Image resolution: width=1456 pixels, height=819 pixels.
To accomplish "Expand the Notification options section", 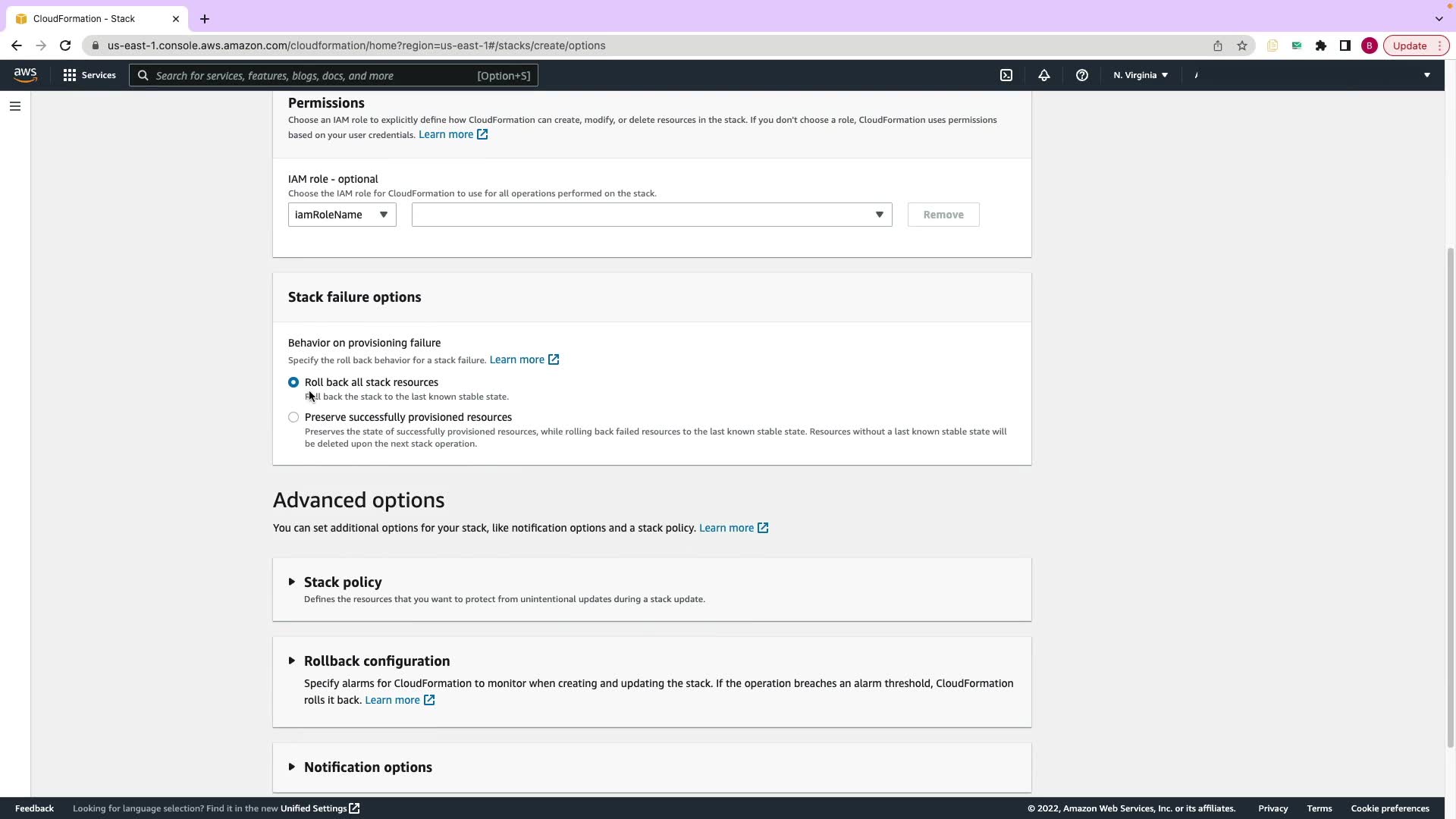I will 368,767.
